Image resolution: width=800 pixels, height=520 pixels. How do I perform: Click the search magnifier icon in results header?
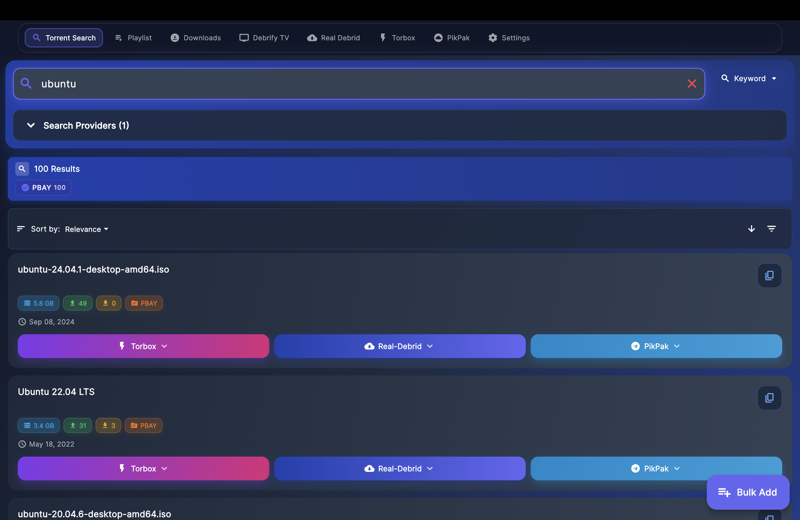coord(22,169)
